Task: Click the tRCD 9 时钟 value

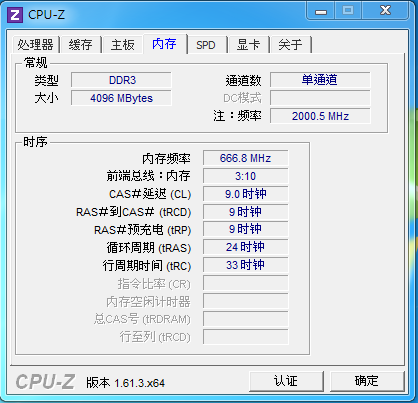Action: tap(246, 212)
